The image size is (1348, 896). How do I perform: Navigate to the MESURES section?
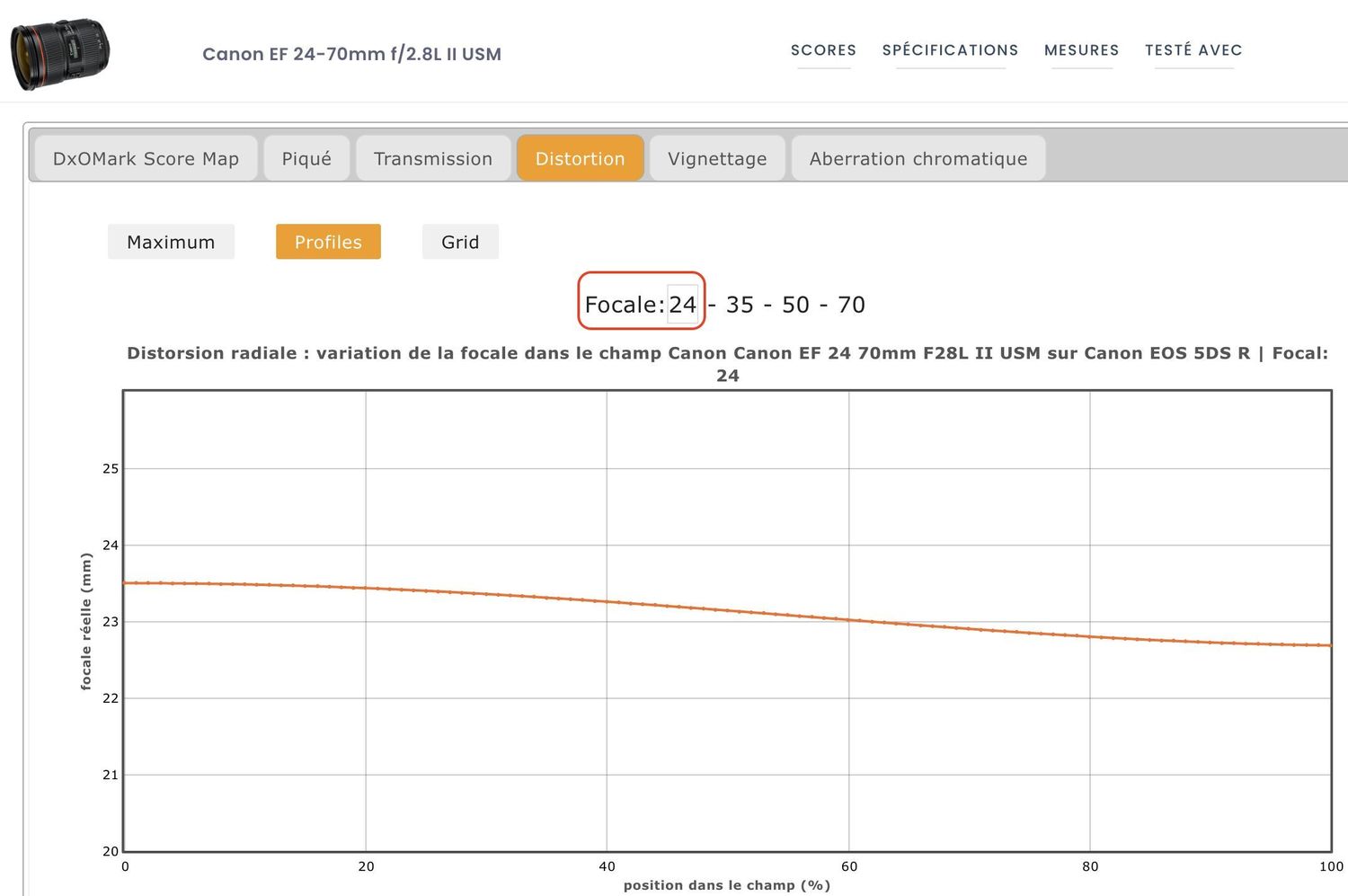pos(1081,50)
